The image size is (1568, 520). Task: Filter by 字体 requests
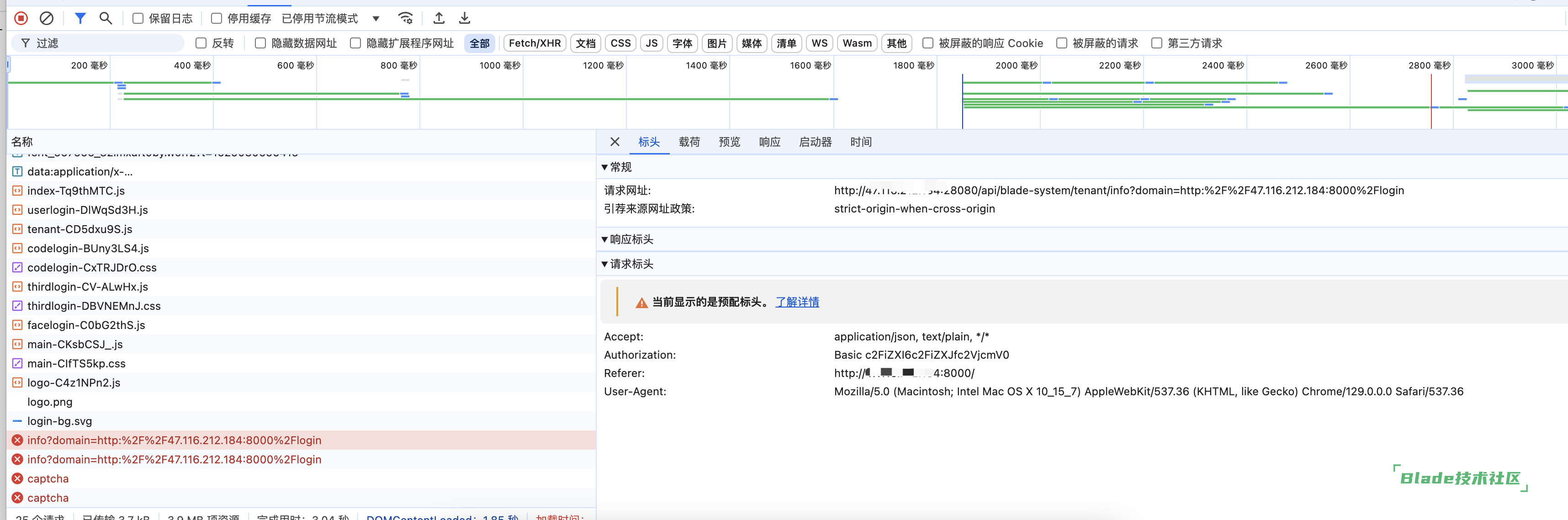click(683, 43)
